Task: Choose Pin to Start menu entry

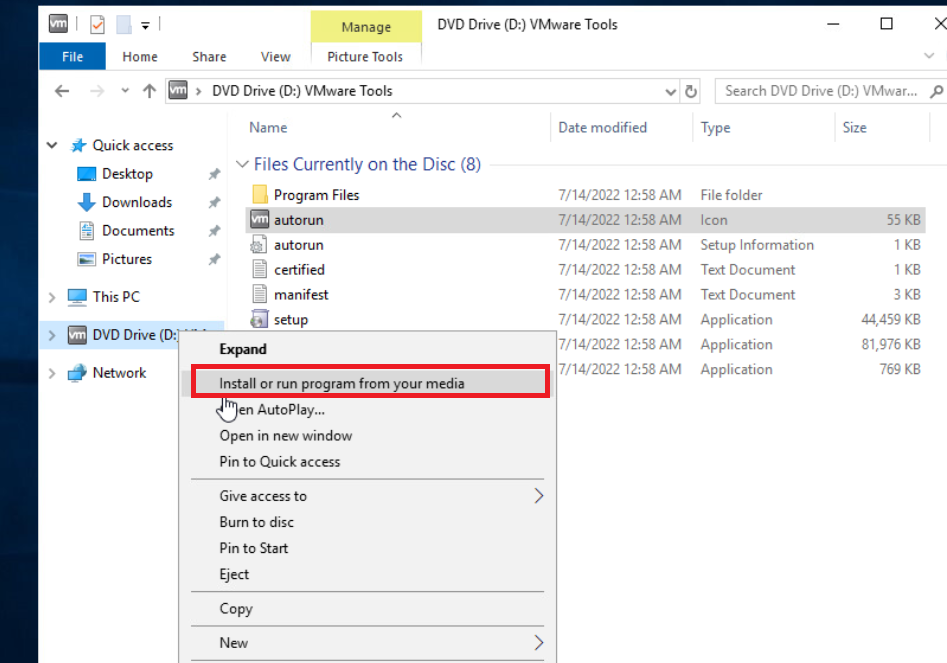Action: (254, 548)
